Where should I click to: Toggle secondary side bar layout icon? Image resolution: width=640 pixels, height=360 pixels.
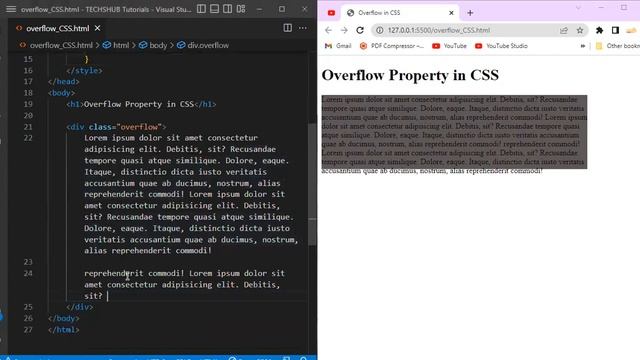pos(227,9)
